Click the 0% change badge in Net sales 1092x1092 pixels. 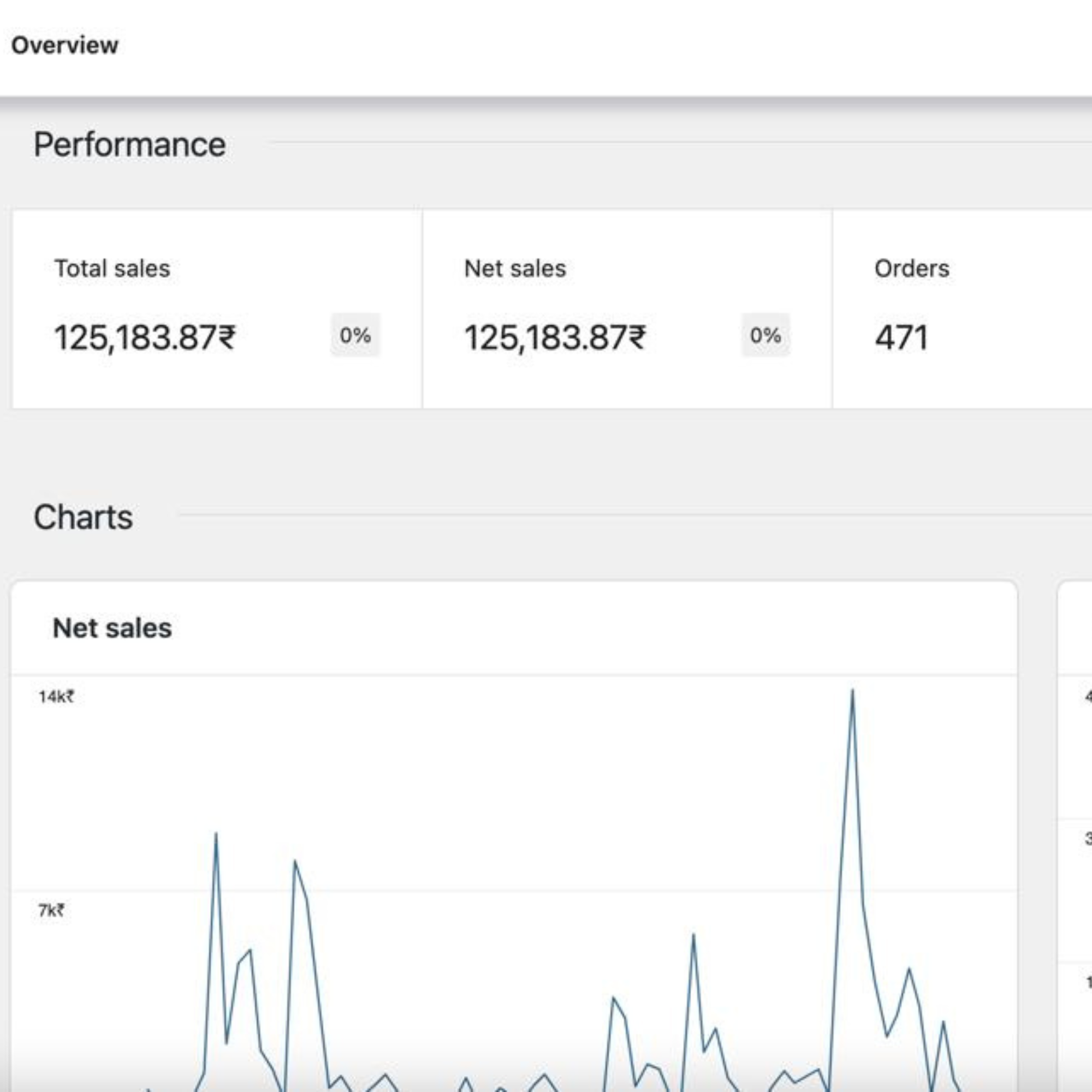click(765, 335)
